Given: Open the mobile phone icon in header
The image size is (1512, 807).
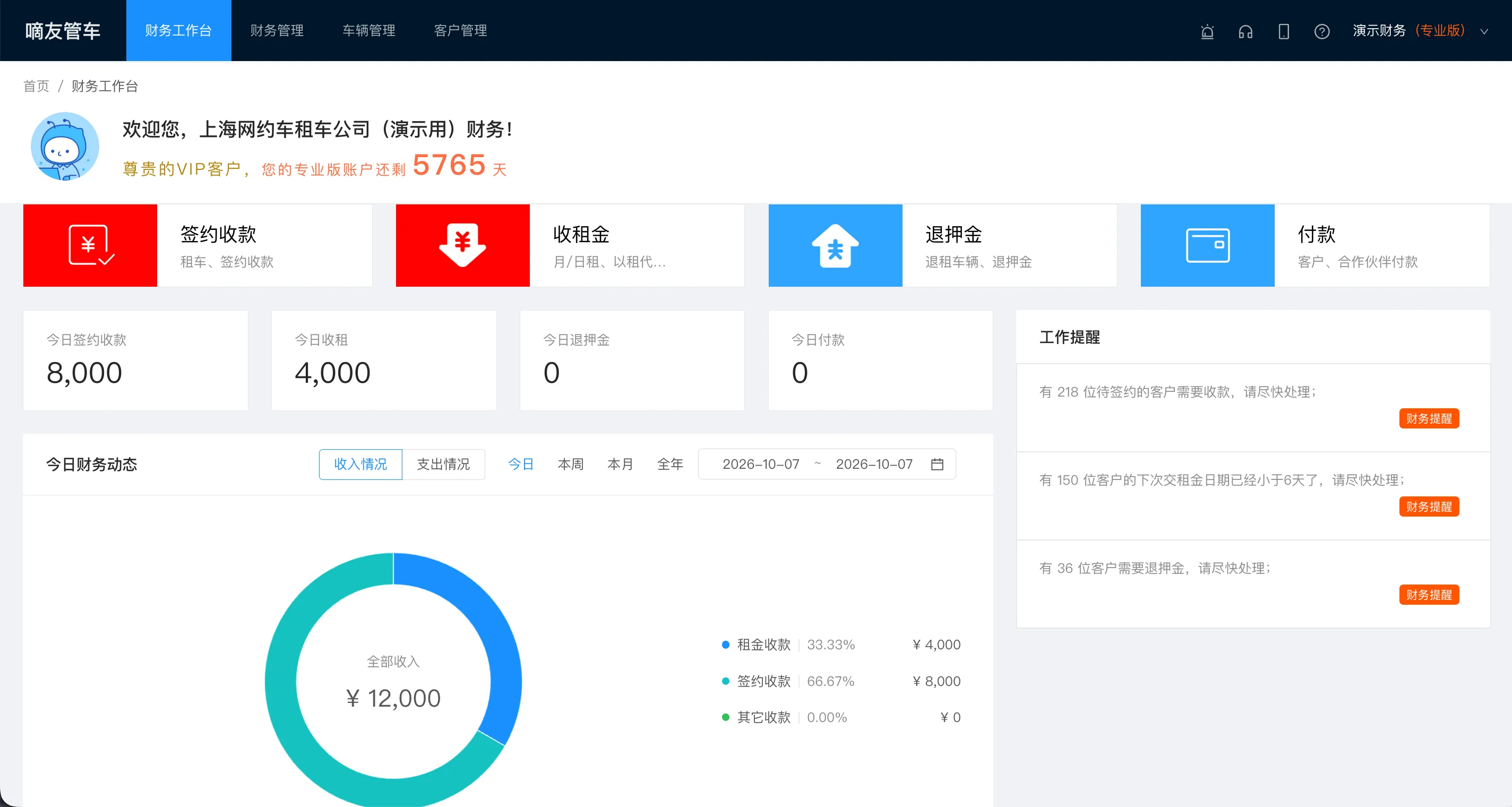Looking at the screenshot, I should (x=1284, y=31).
